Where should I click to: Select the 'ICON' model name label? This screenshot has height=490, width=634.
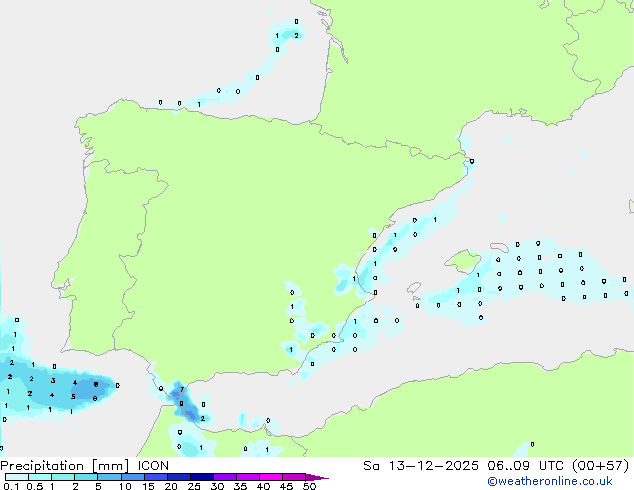[153, 466]
